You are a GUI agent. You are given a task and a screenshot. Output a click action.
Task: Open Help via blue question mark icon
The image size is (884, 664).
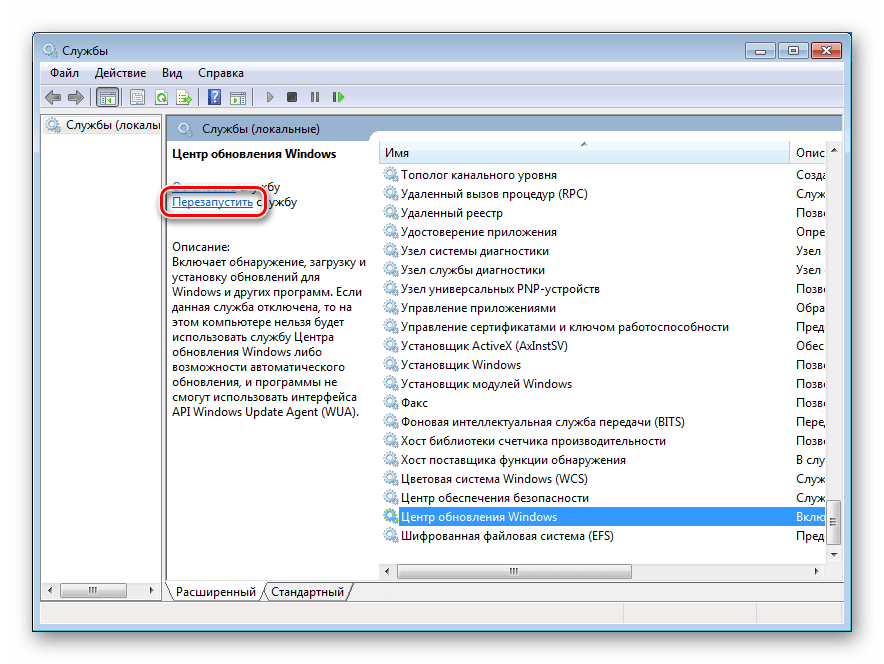click(214, 97)
